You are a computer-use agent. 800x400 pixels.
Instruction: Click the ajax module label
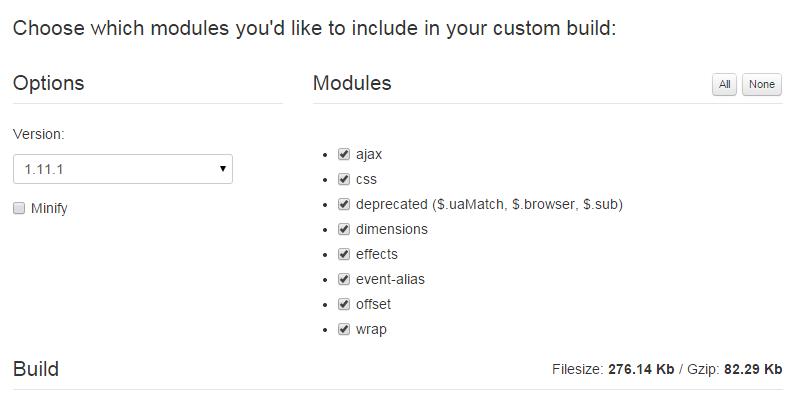(369, 155)
